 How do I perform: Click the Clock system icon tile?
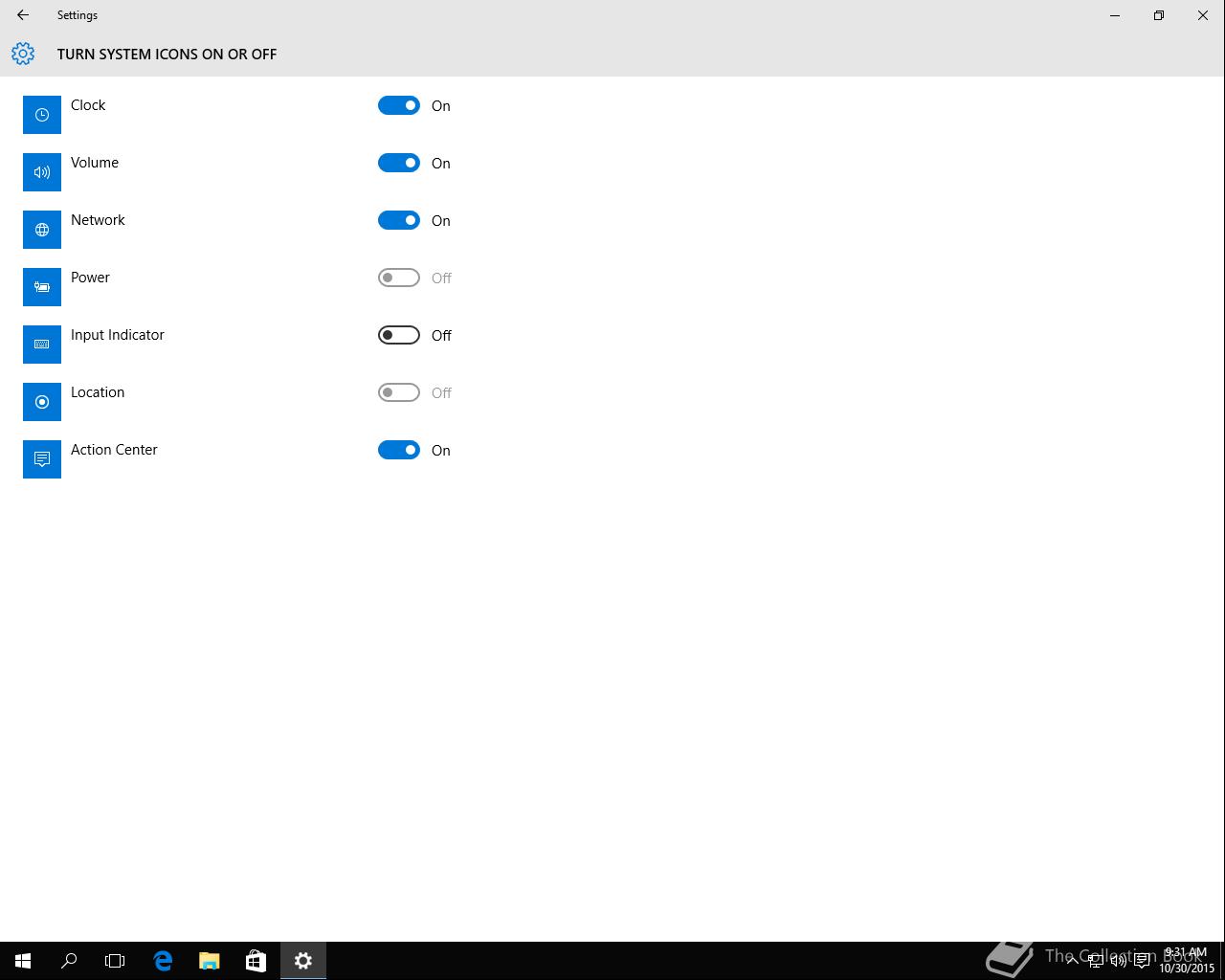[x=42, y=115]
